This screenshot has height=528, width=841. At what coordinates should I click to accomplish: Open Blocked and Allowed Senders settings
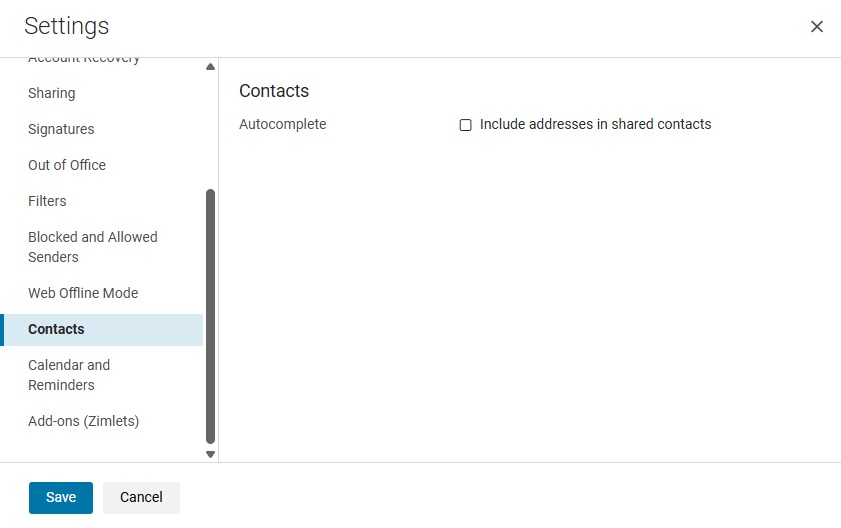tap(93, 247)
